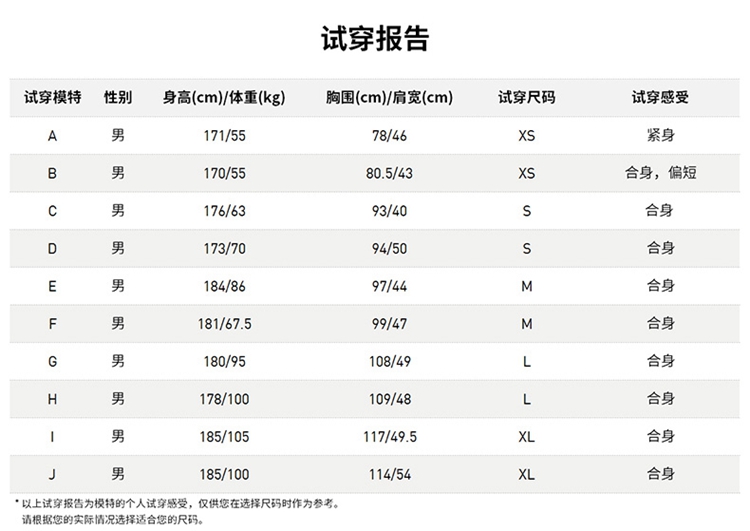
Task: Select the XL size cell for model J
Action: coord(526,474)
